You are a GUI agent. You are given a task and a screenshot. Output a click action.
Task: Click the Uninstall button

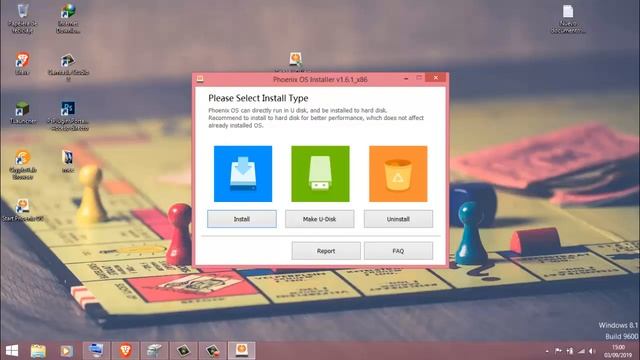(x=398, y=219)
